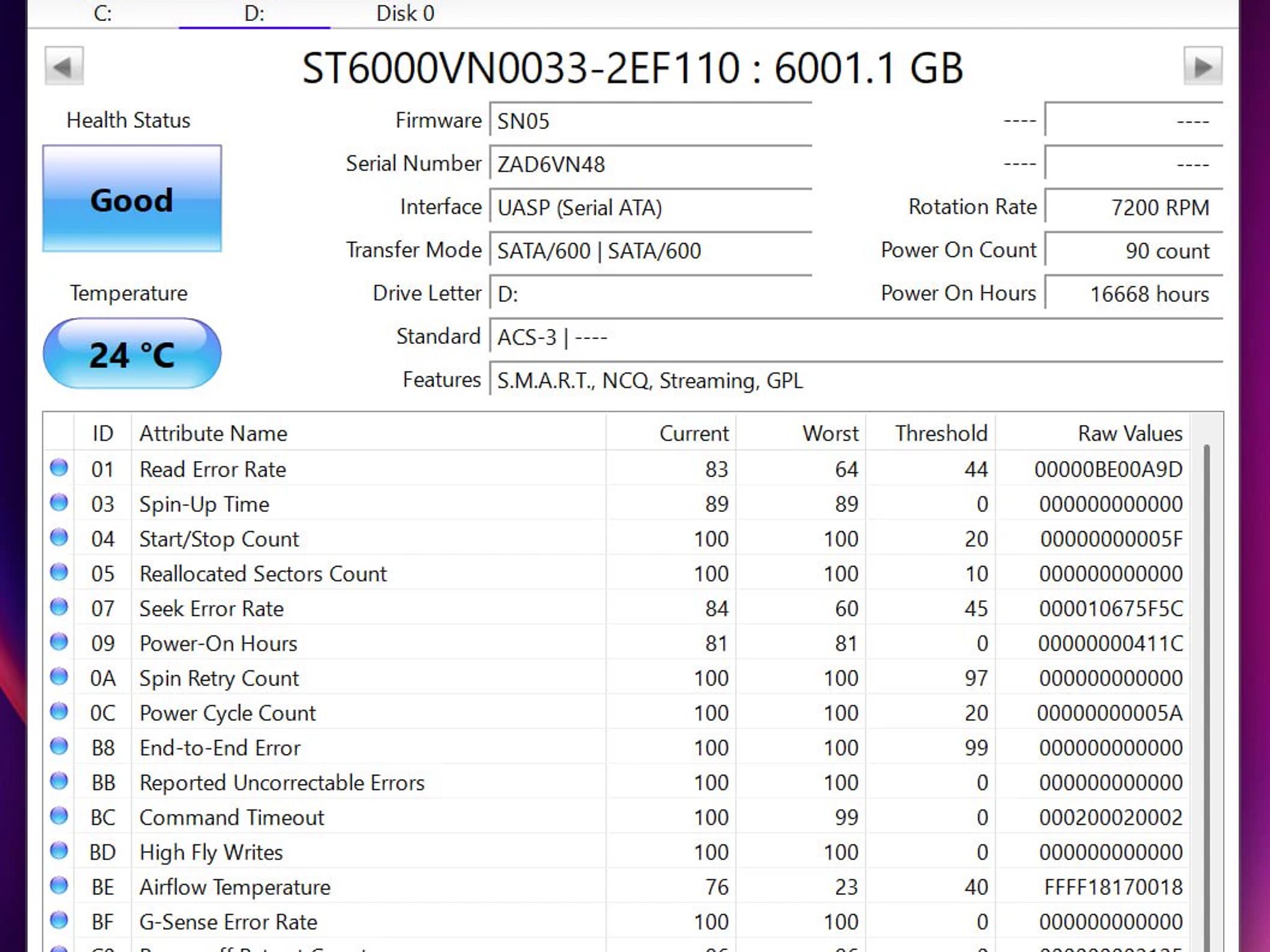
Task: Click the status icon for Command Timeout
Action: (x=59, y=815)
